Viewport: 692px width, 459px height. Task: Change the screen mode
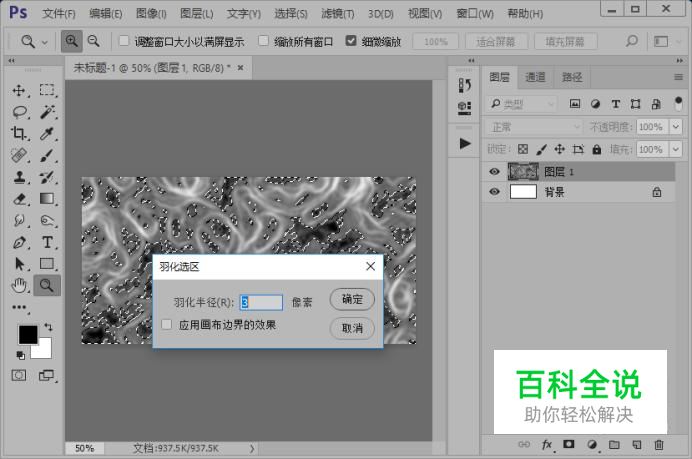coord(46,376)
